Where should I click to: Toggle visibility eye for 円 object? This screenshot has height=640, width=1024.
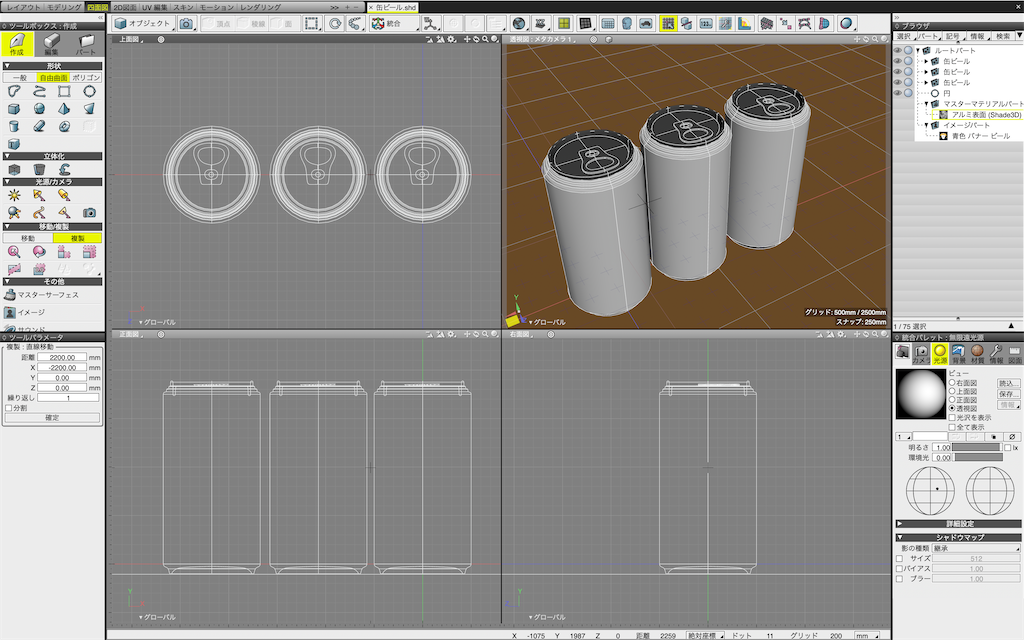[898, 93]
